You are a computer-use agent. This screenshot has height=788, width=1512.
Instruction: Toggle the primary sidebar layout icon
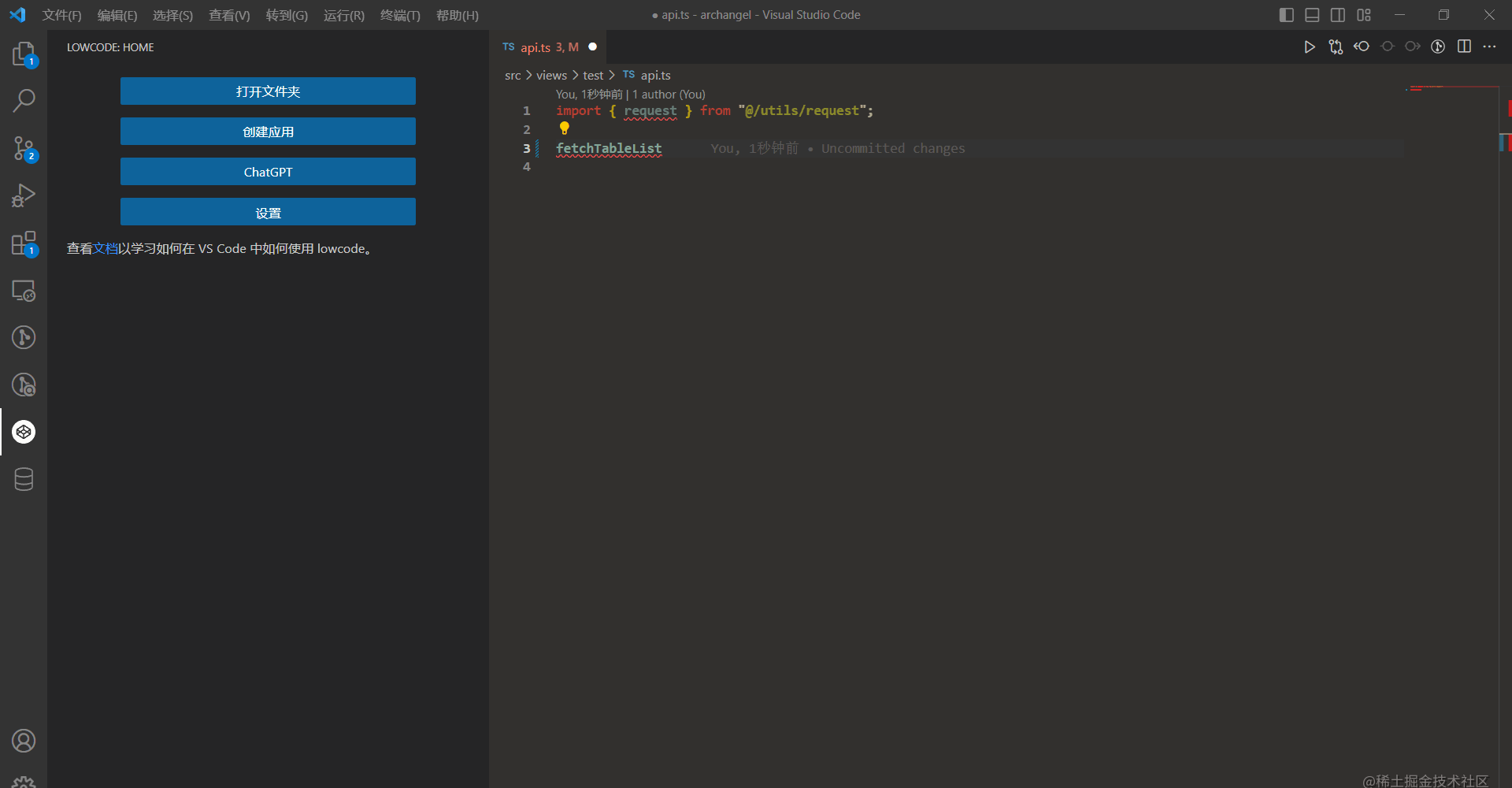click(1287, 15)
